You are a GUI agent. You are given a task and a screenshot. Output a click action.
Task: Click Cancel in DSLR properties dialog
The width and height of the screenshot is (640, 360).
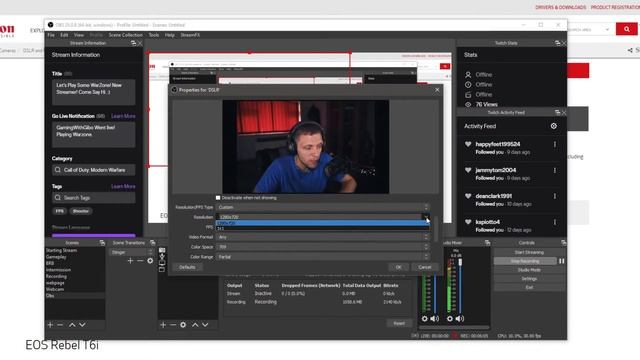click(x=424, y=267)
